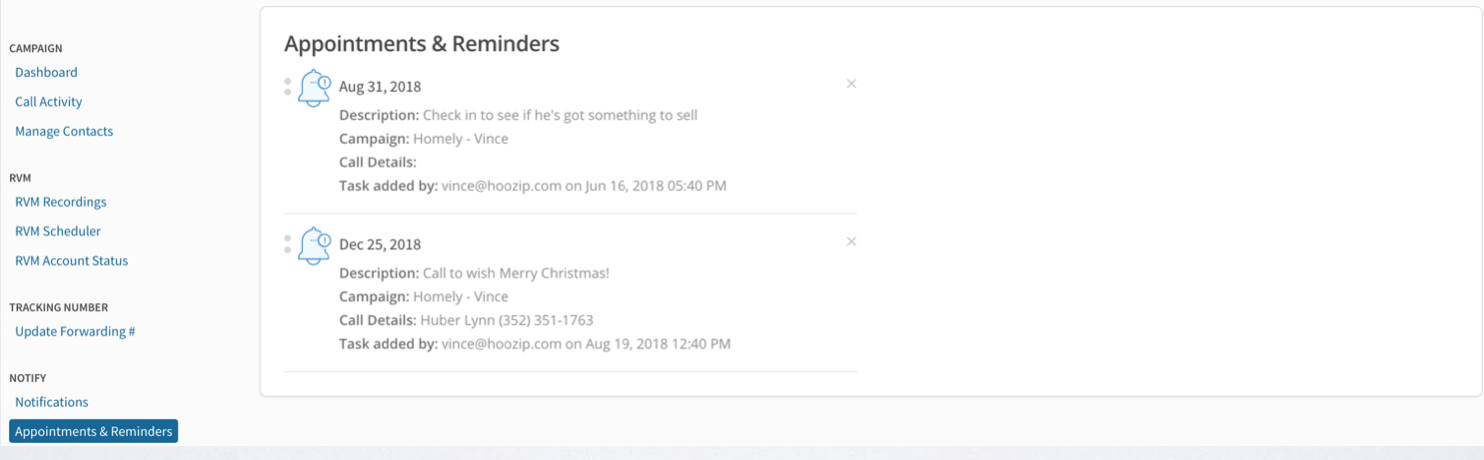Open Update Forwarding # page
The image size is (1484, 460).
75,331
